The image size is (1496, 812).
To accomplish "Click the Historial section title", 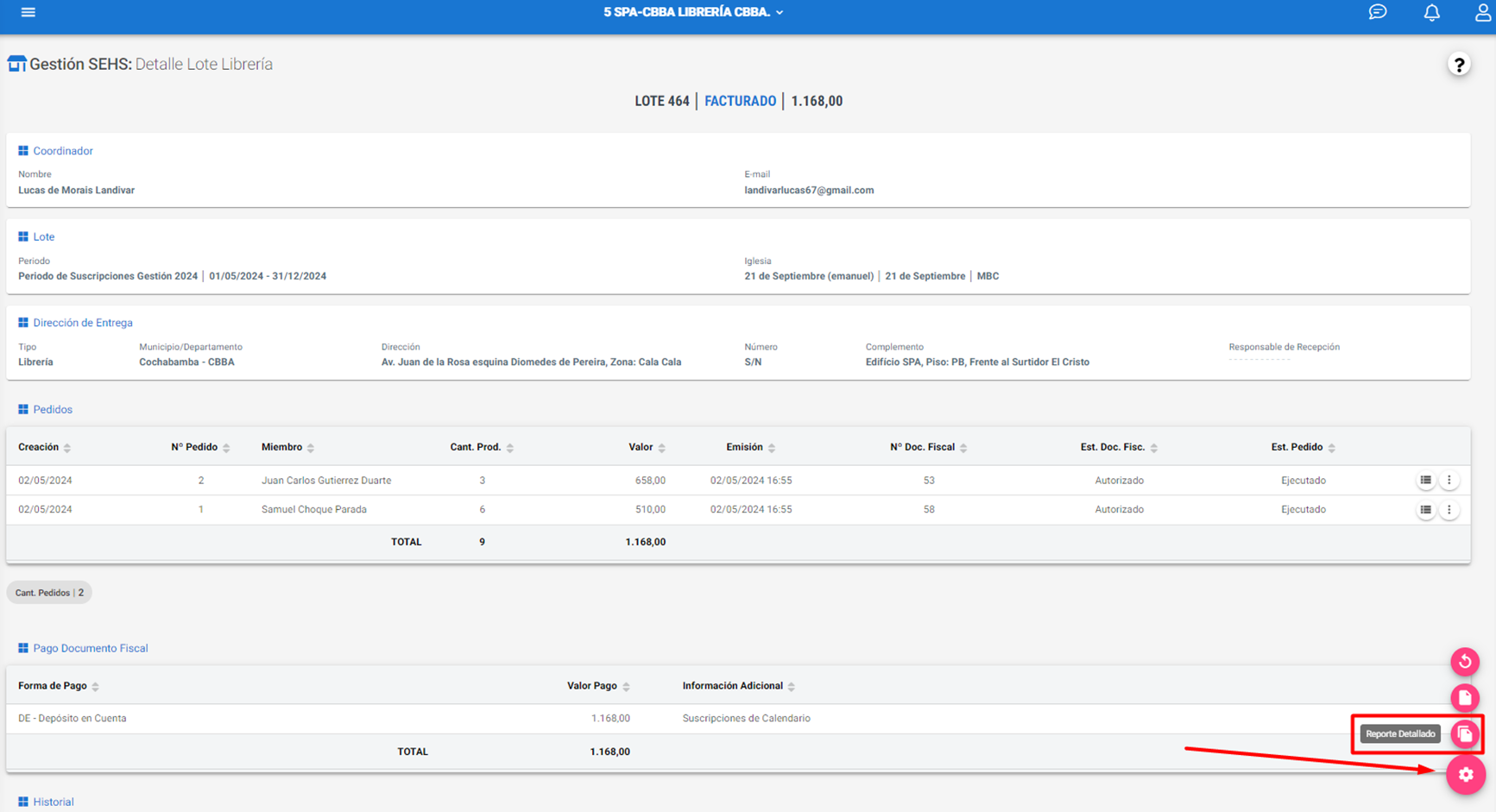I will click(x=54, y=802).
